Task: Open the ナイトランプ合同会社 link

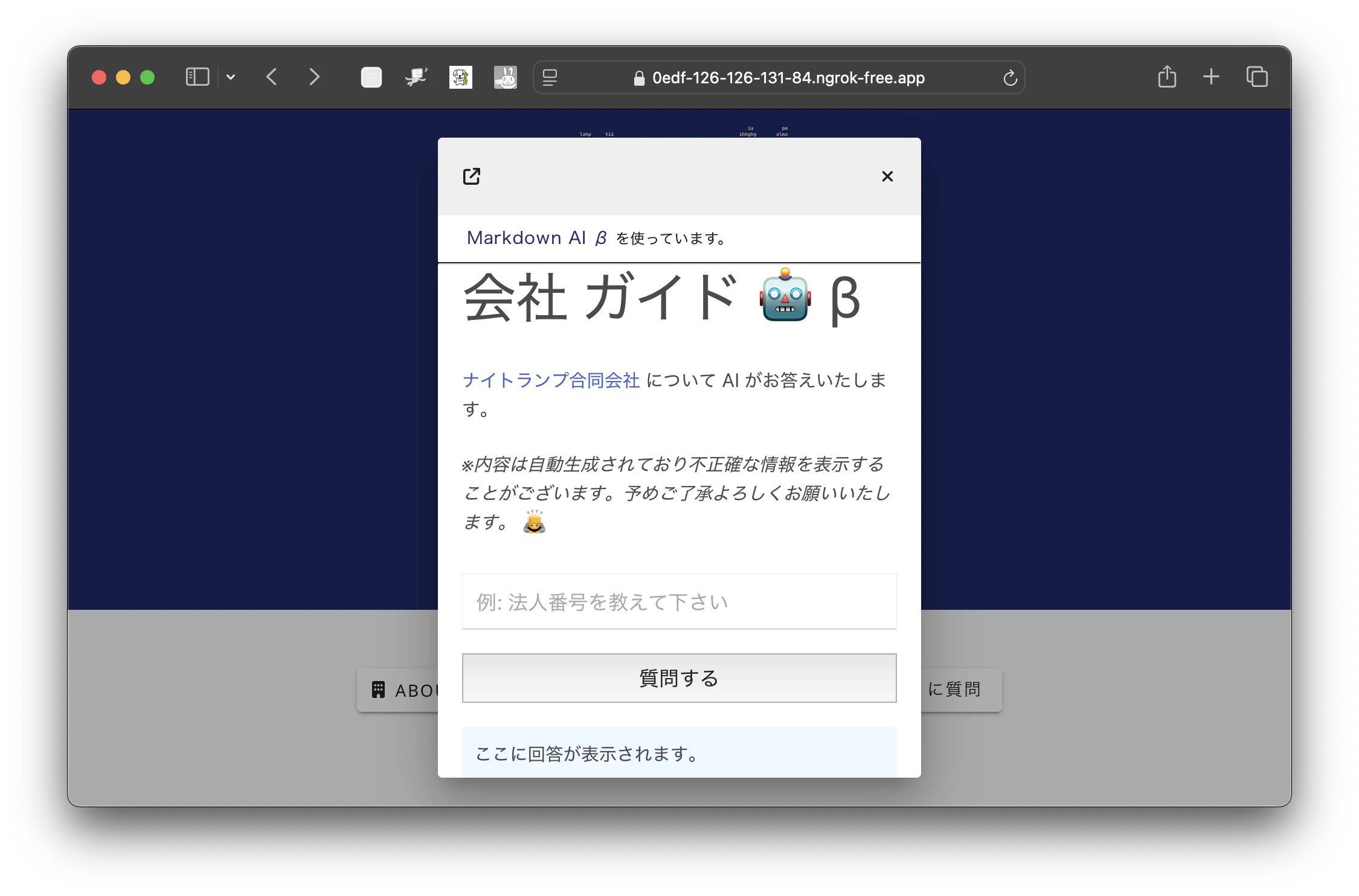Action: coord(551,380)
